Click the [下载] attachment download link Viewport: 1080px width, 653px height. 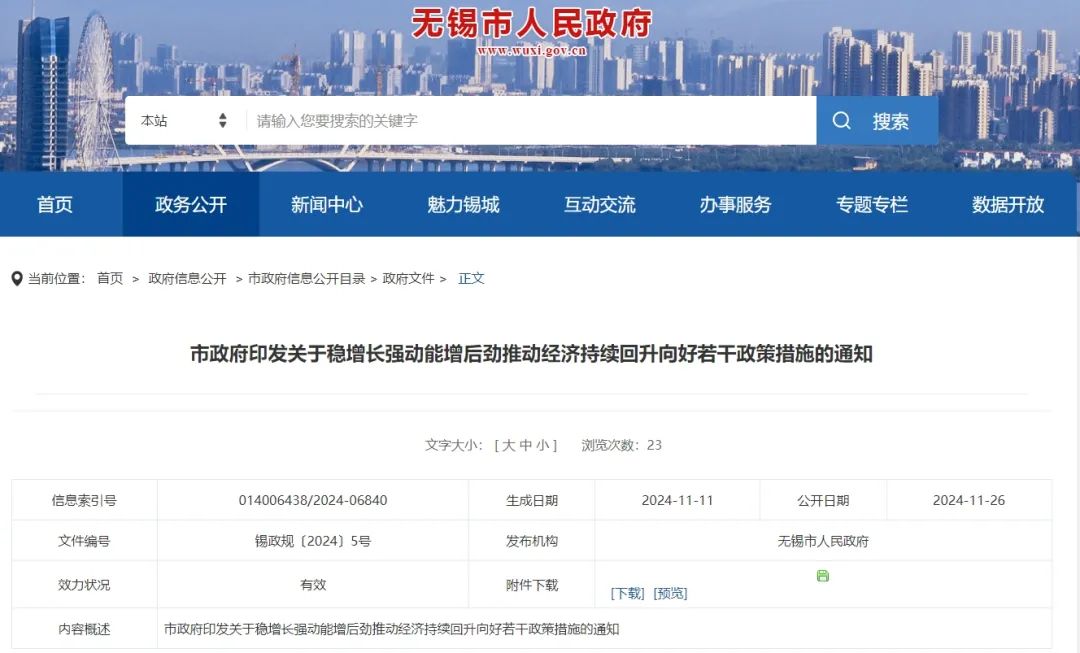tap(627, 593)
